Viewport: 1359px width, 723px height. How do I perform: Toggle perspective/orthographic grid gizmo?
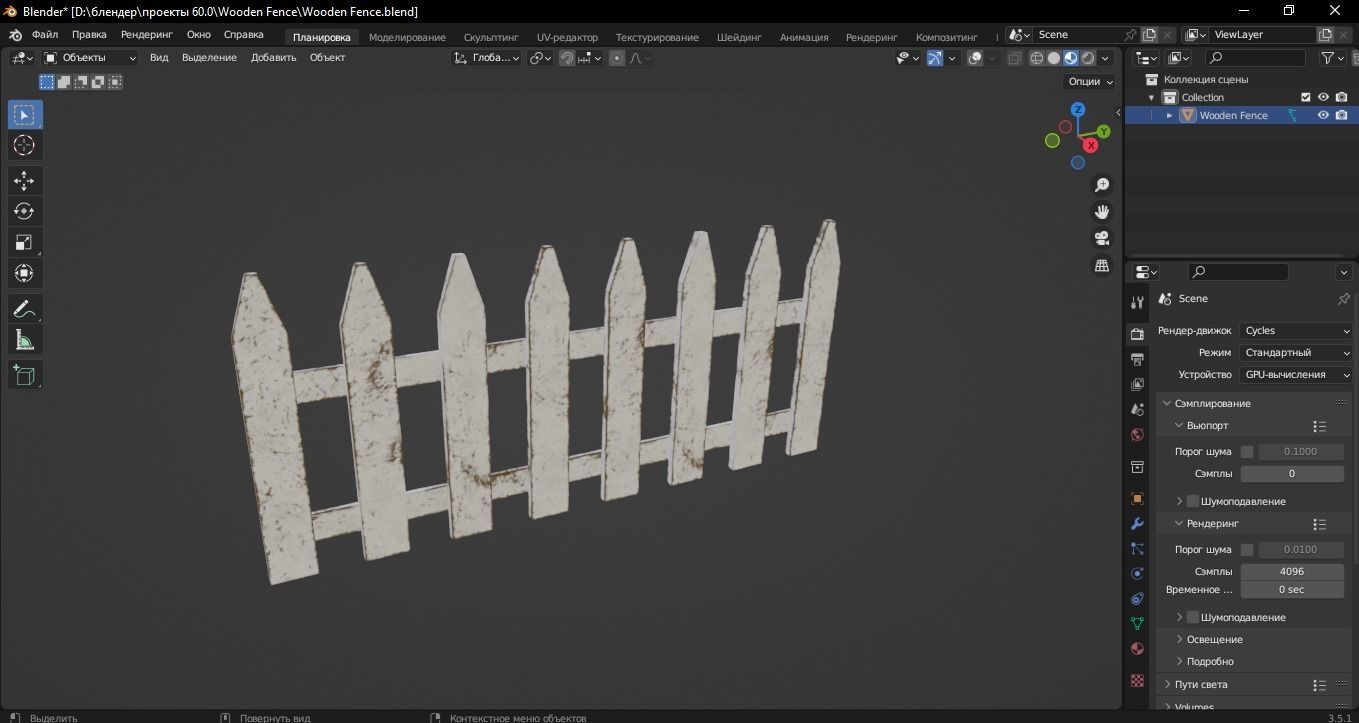tap(1102, 265)
